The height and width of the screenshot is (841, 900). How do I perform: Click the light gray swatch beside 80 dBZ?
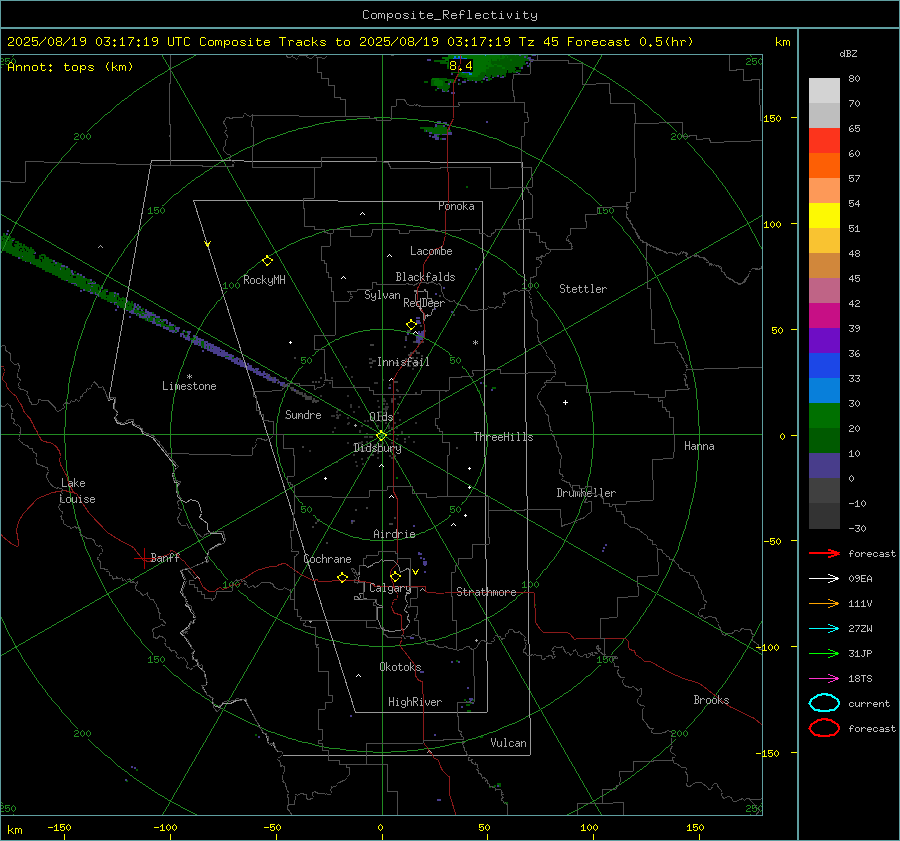(x=824, y=91)
